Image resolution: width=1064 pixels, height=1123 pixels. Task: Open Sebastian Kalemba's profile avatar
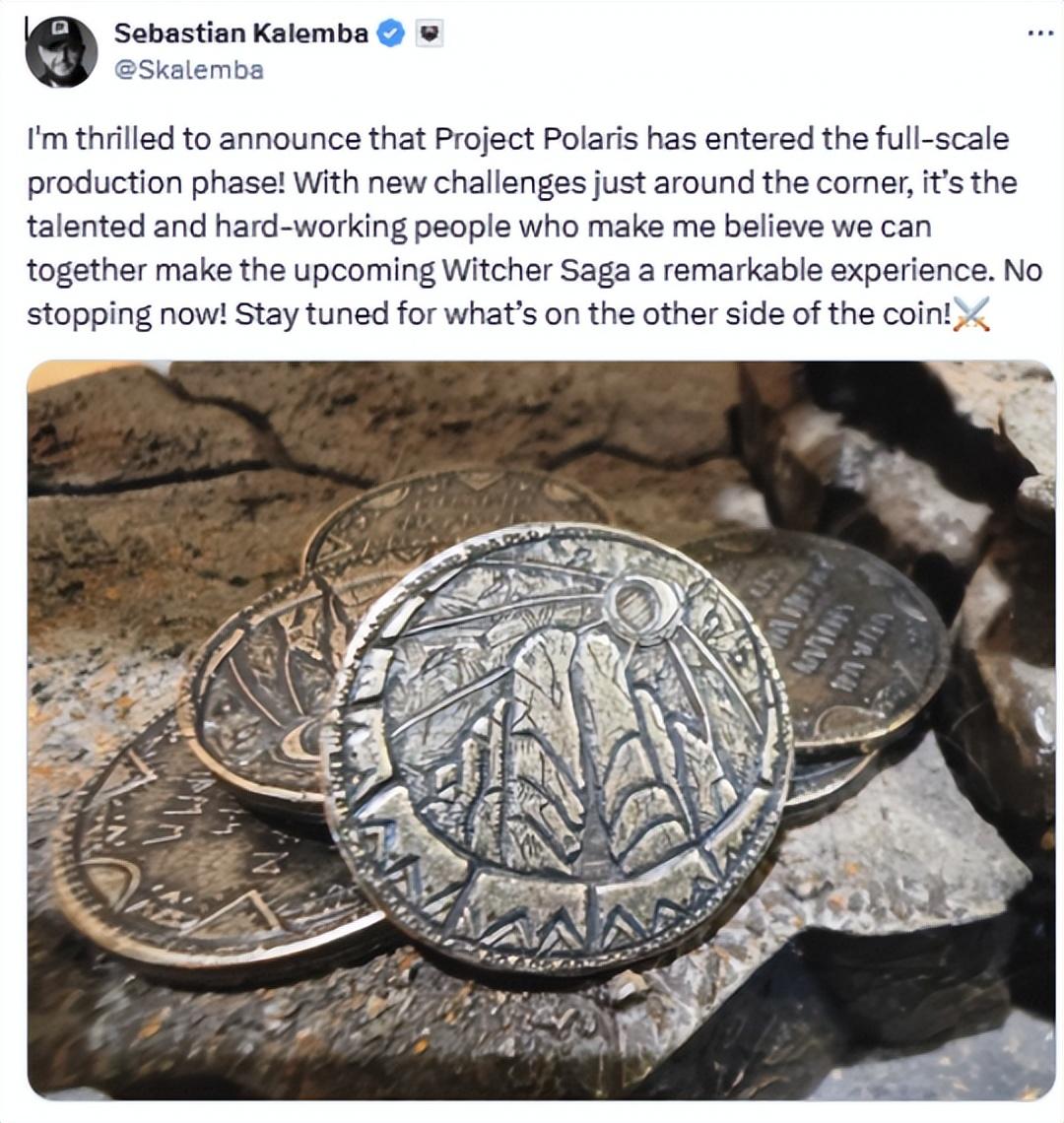[x=60, y=51]
